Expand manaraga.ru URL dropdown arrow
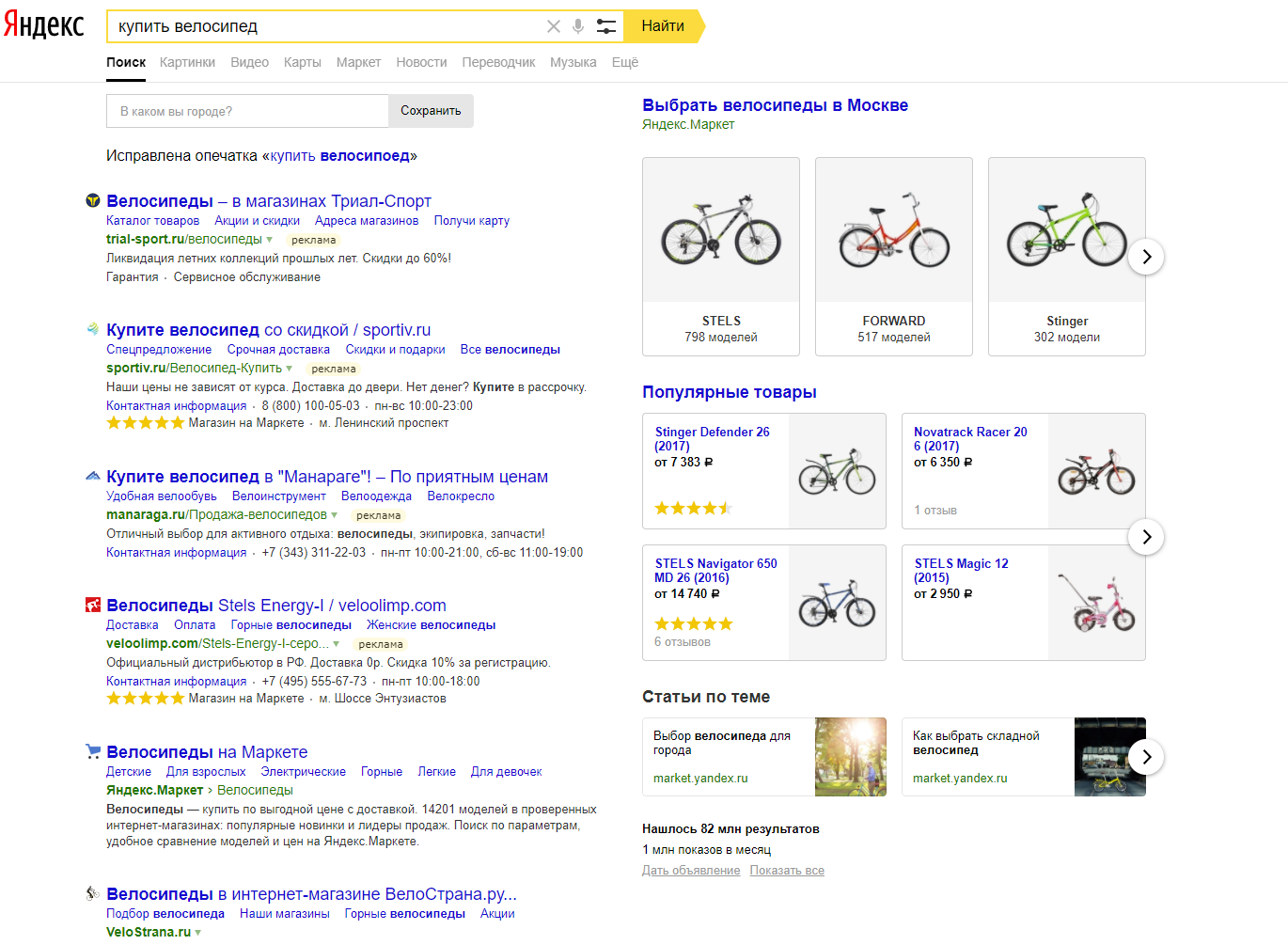 (x=335, y=515)
